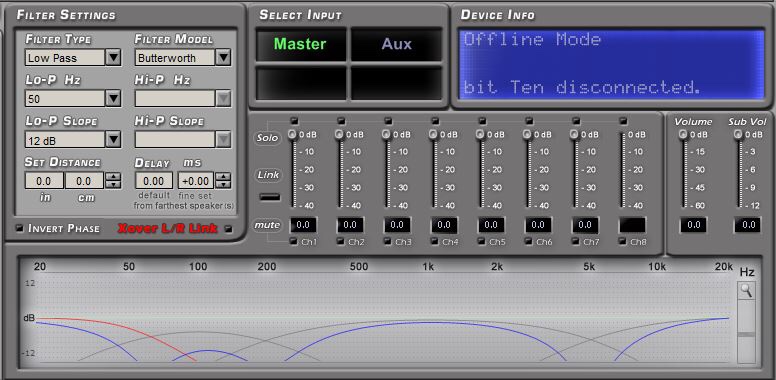Mute channel Ch6 checkbox
This screenshot has height=380, width=776.
[x=529, y=241]
